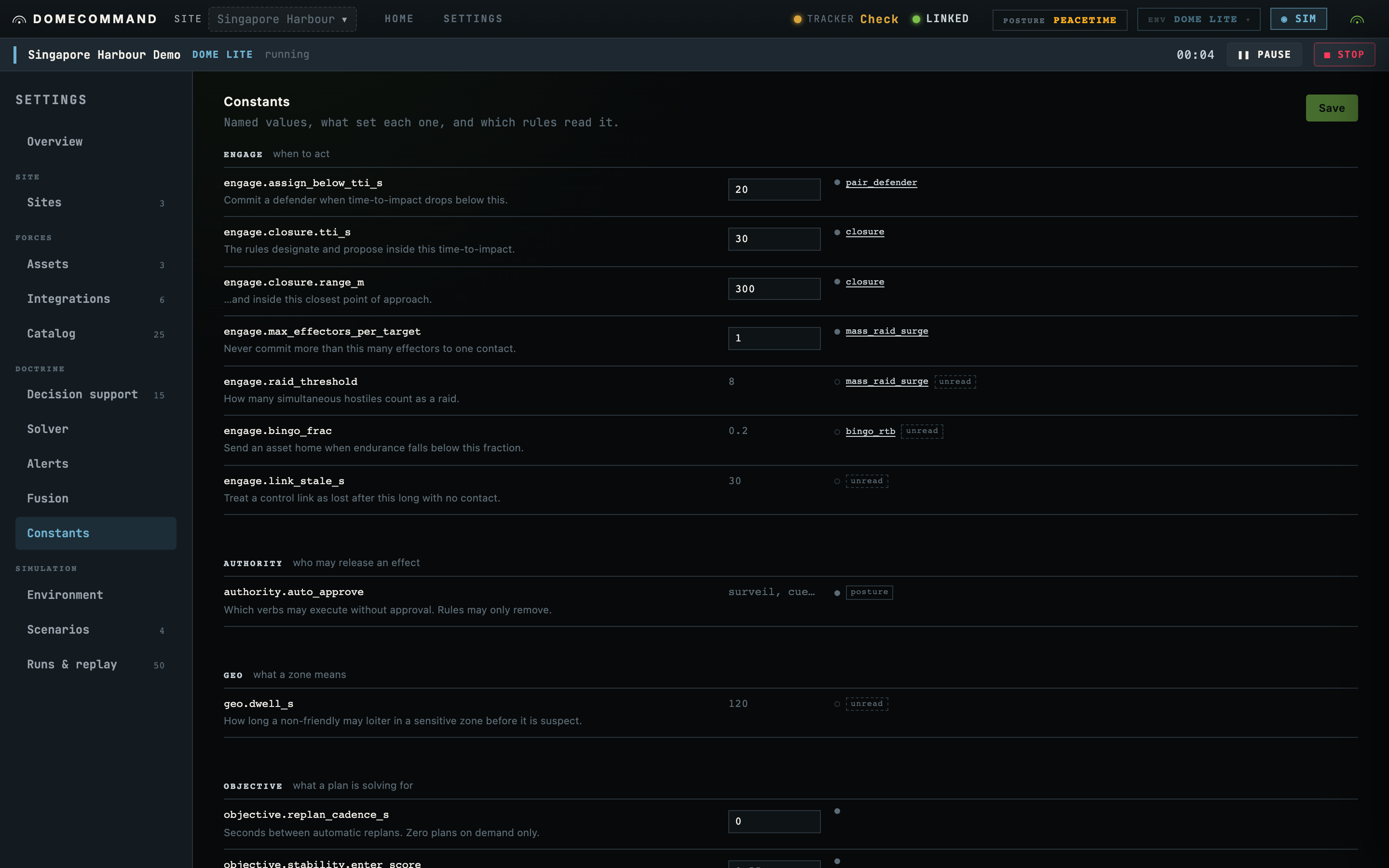
Task: Stop the Singapore Harbour Demo run
Action: (1344, 54)
